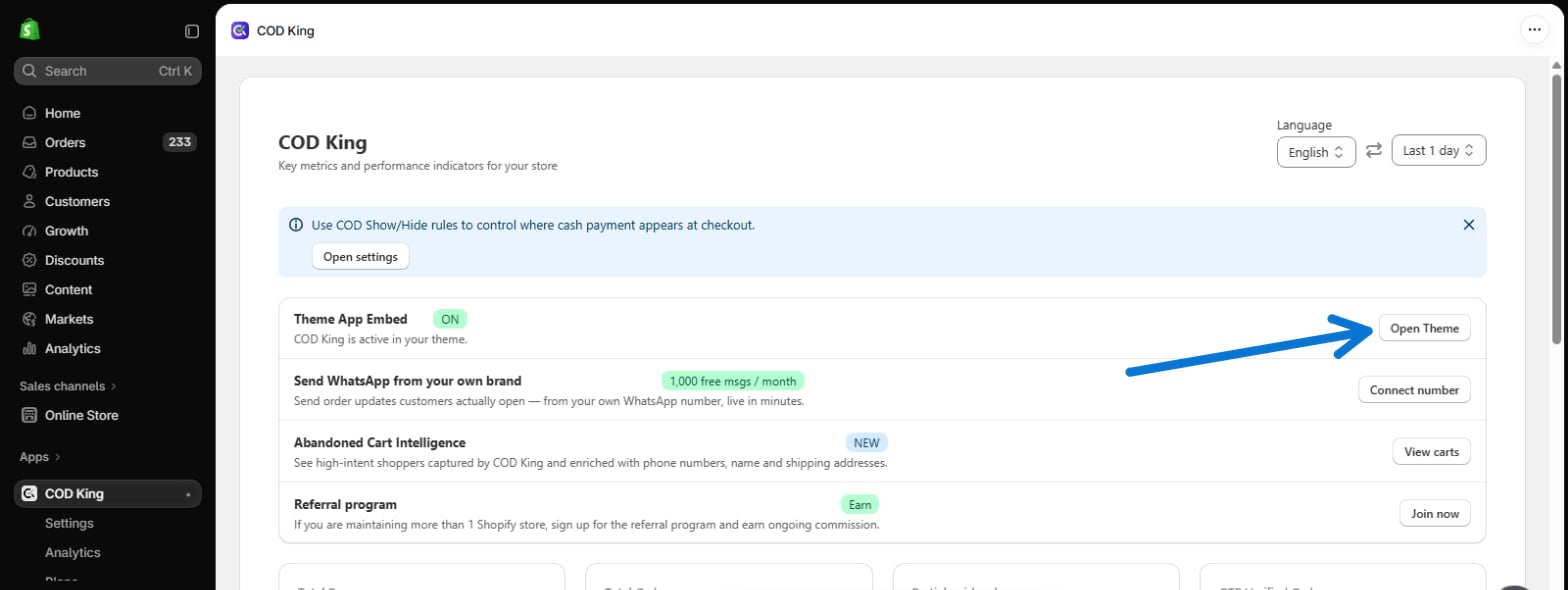Click the swap arrows icon beside Language

pos(1374,150)
